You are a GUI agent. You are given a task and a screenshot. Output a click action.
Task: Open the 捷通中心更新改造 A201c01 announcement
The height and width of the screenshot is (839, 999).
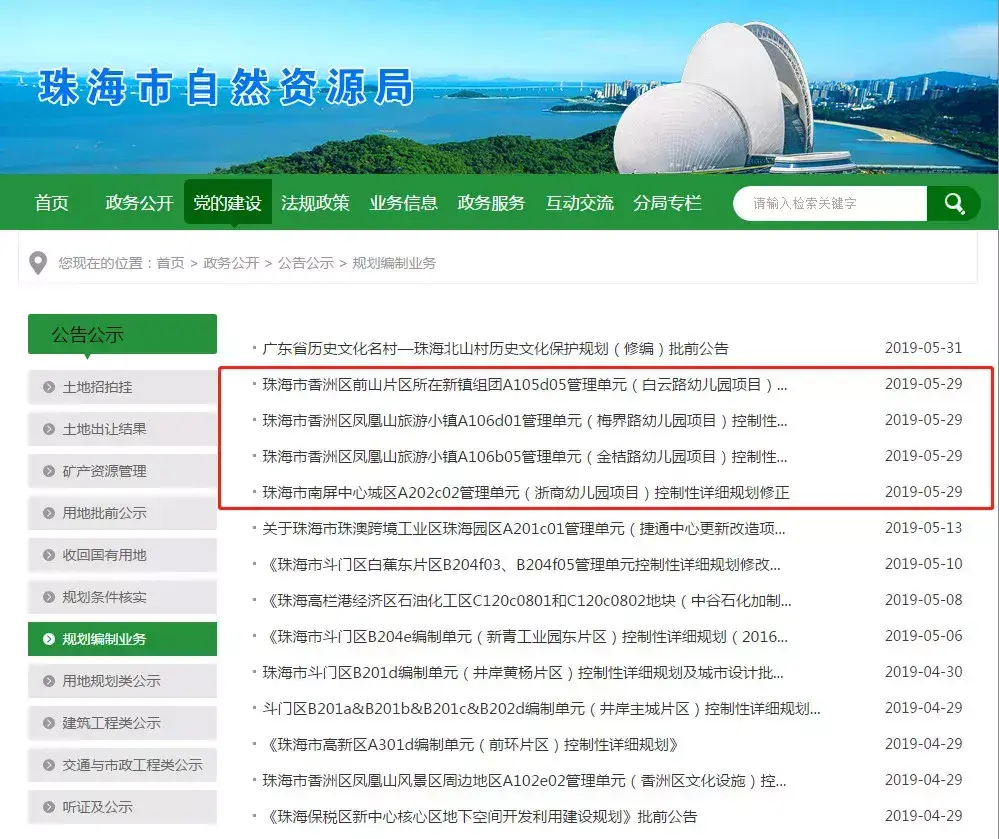[524, 529]
